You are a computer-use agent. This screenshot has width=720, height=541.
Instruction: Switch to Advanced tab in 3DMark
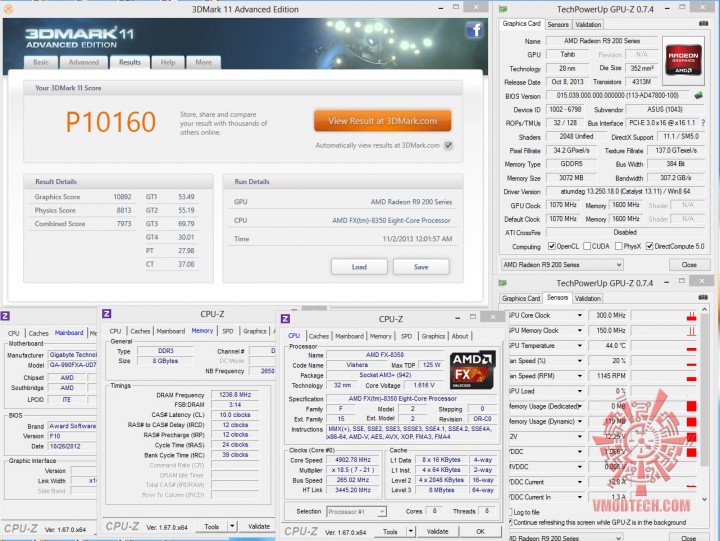click(x=84, y=62)
